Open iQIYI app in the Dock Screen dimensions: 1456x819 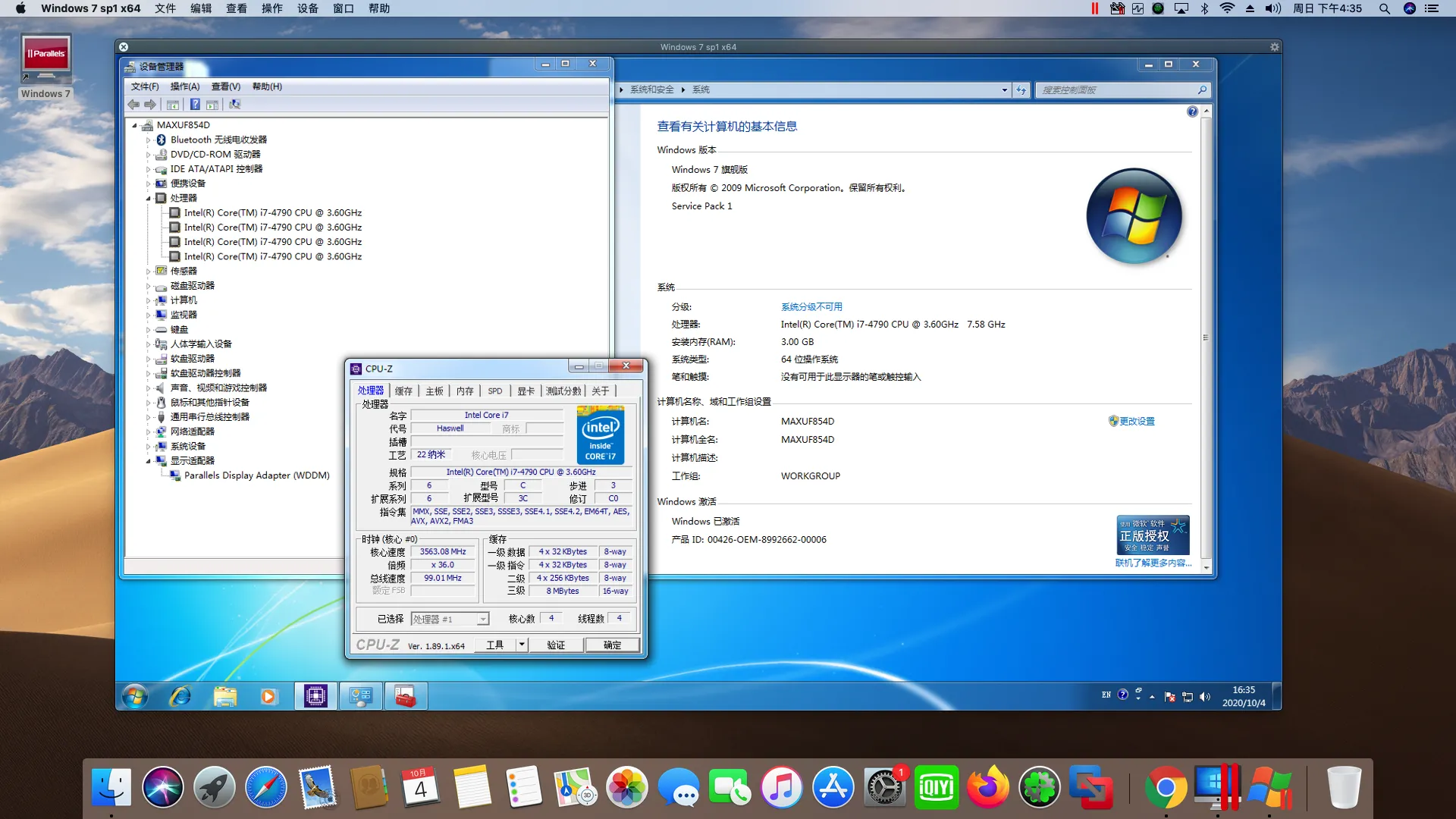point(936,787)
